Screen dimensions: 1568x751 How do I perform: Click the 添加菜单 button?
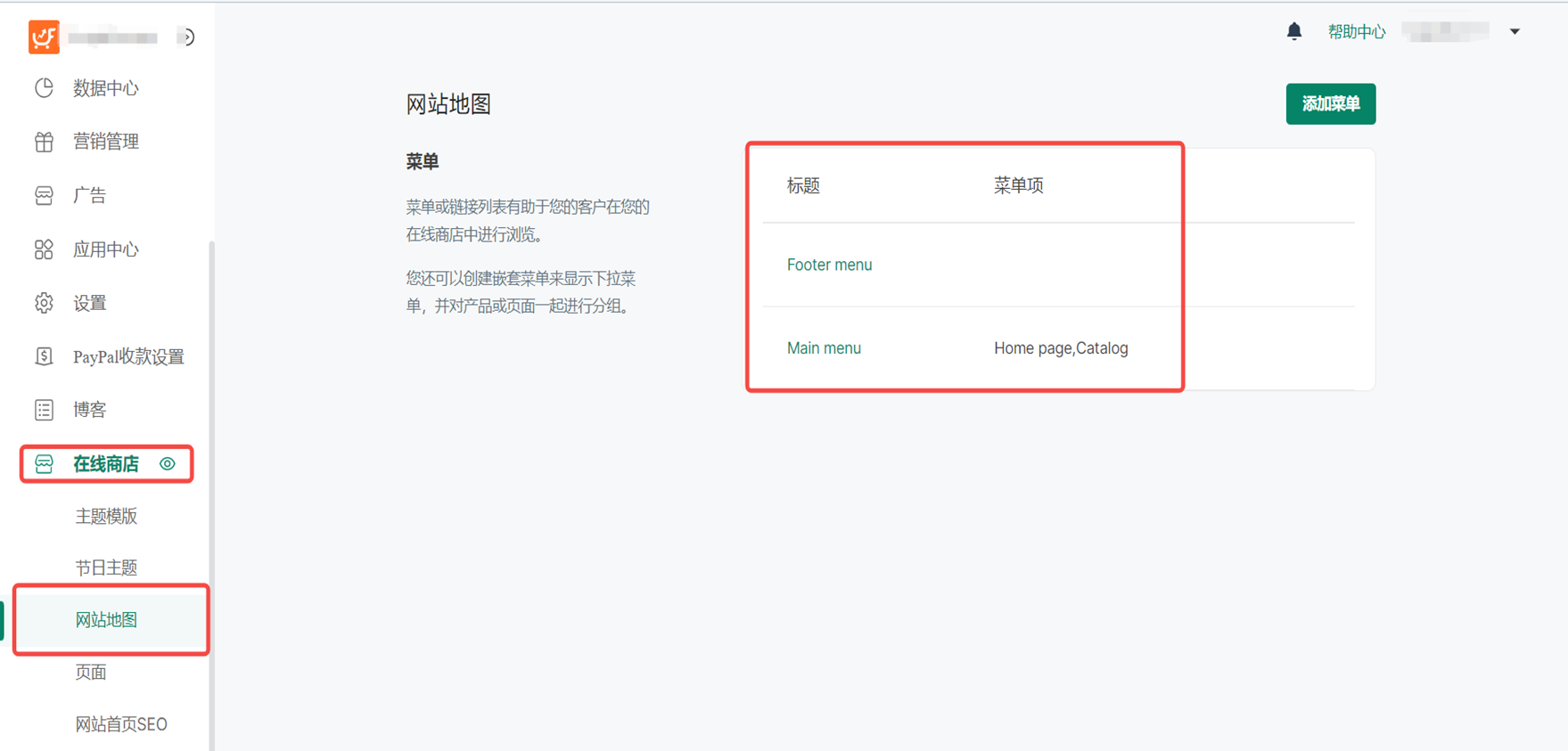click(1330, 104)
